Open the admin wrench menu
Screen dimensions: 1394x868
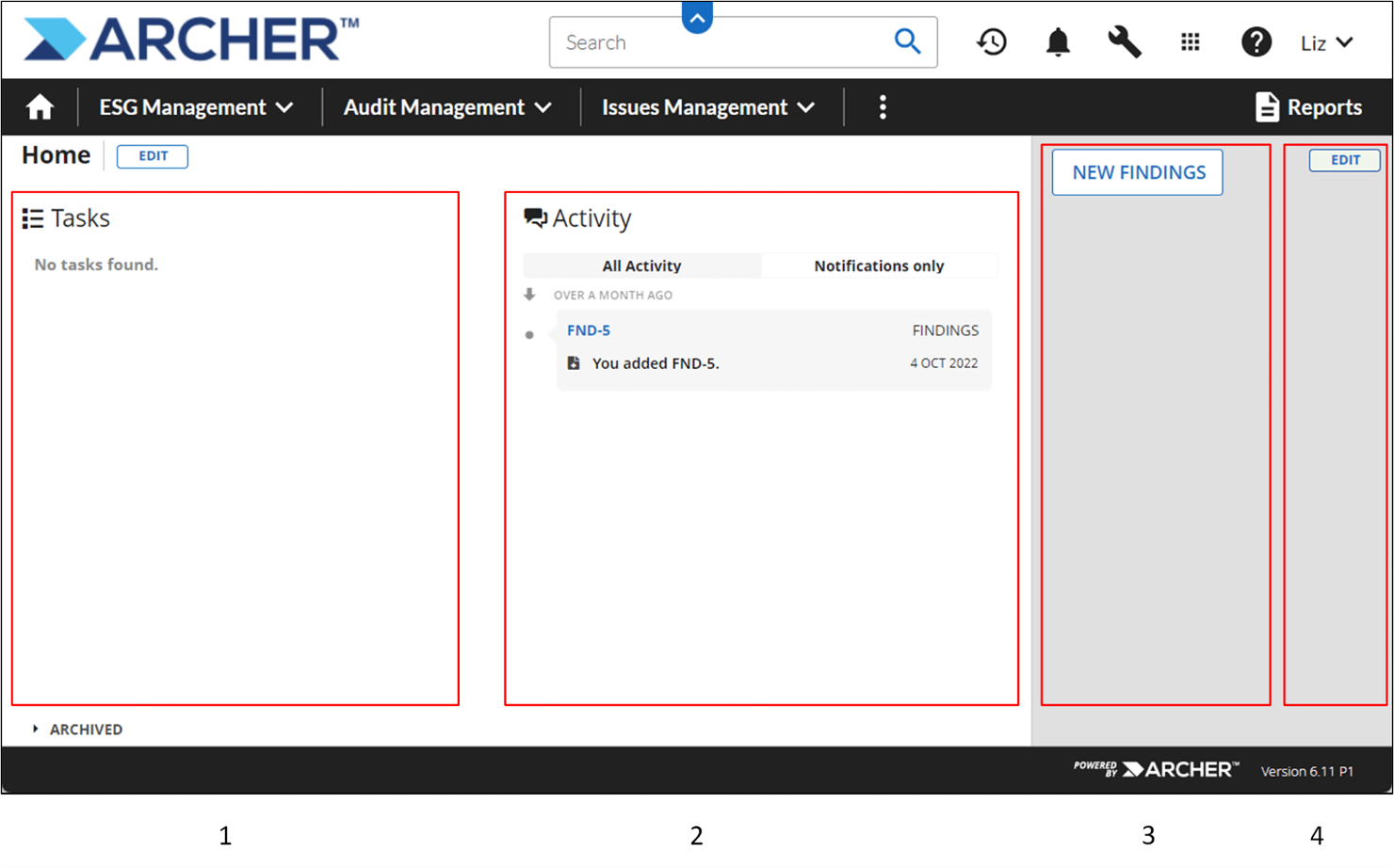(1125, 41)
